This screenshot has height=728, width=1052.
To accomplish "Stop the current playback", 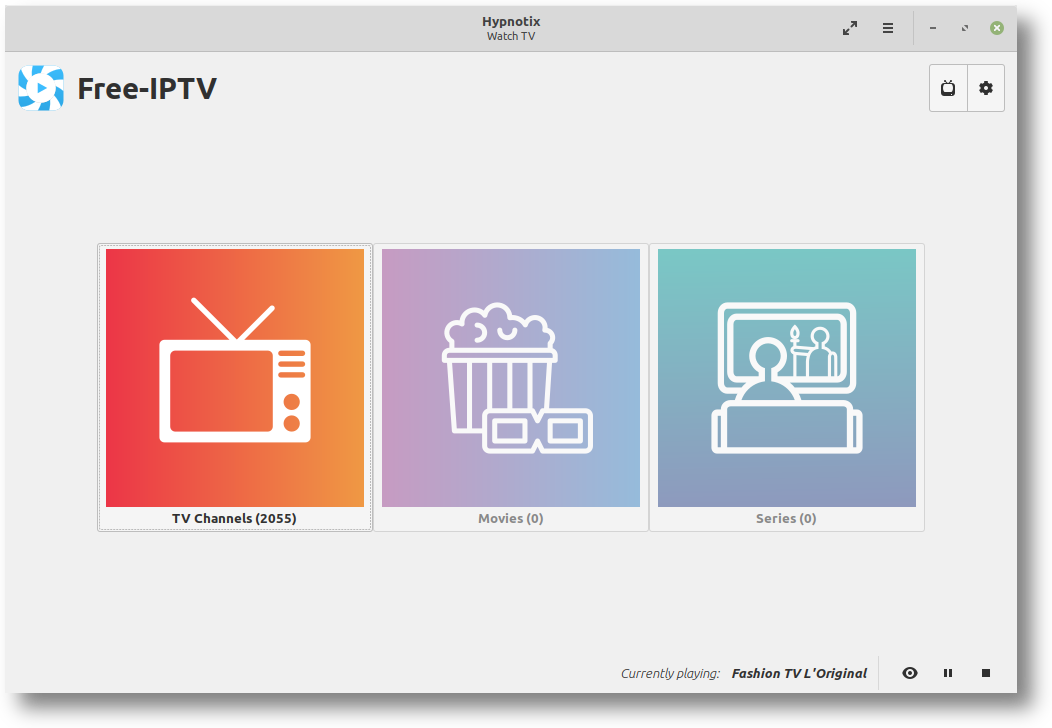I will click(986, 673).
